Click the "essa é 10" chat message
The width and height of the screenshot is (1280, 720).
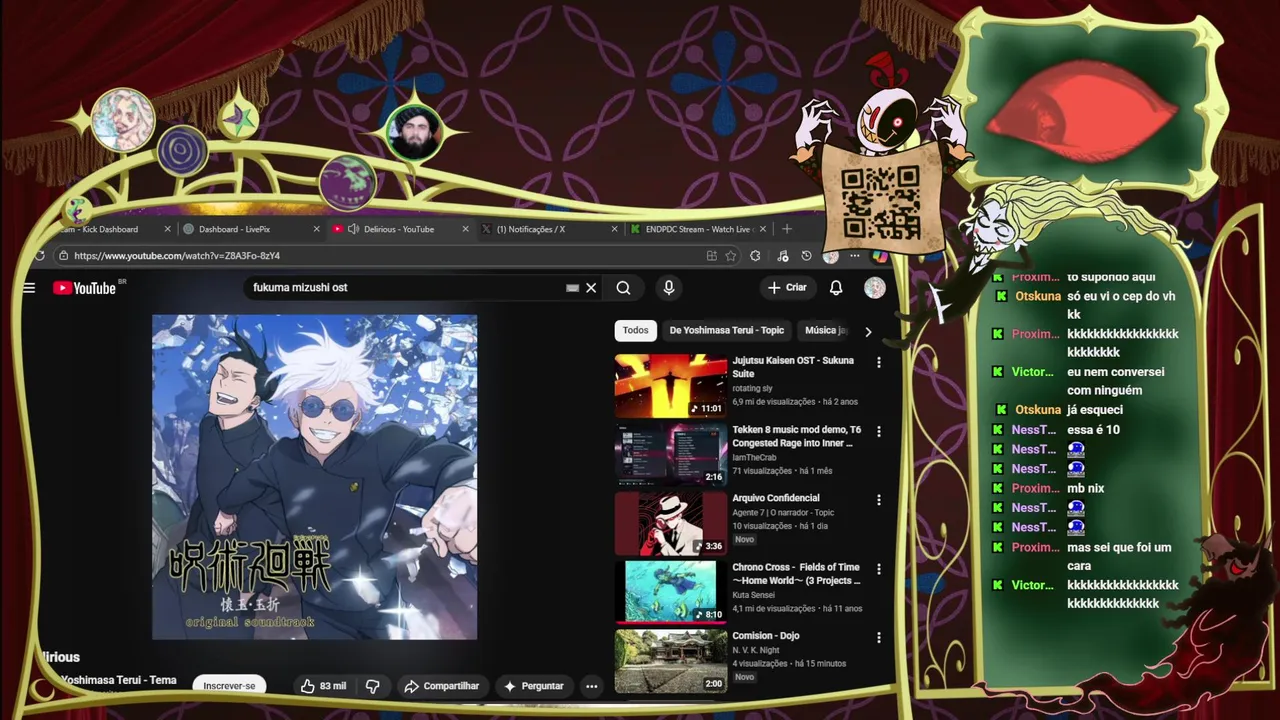pyautogui.click(x=1093, y=430)
